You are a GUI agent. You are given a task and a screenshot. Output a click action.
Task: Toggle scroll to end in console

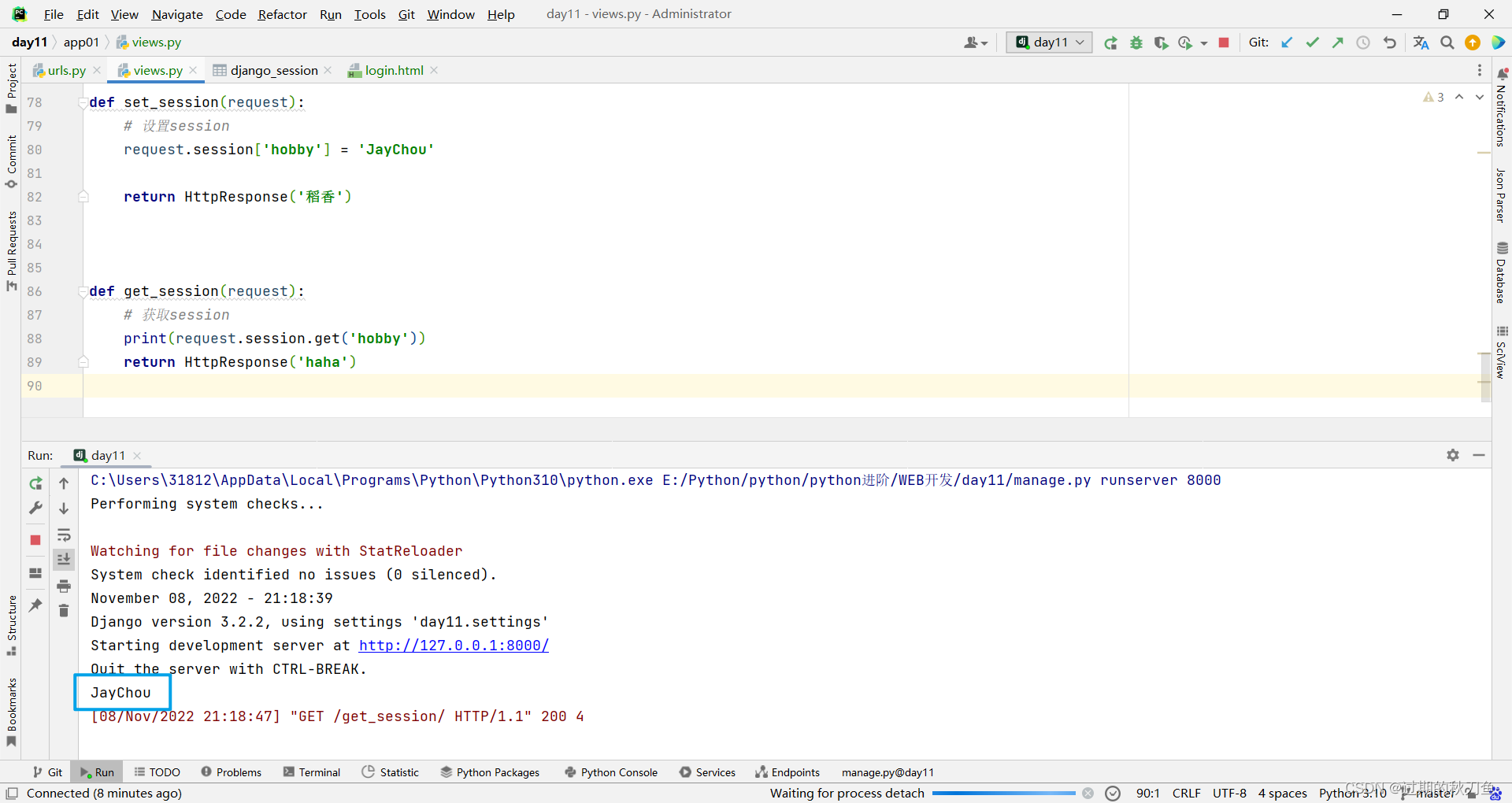[x=64, y=560]
